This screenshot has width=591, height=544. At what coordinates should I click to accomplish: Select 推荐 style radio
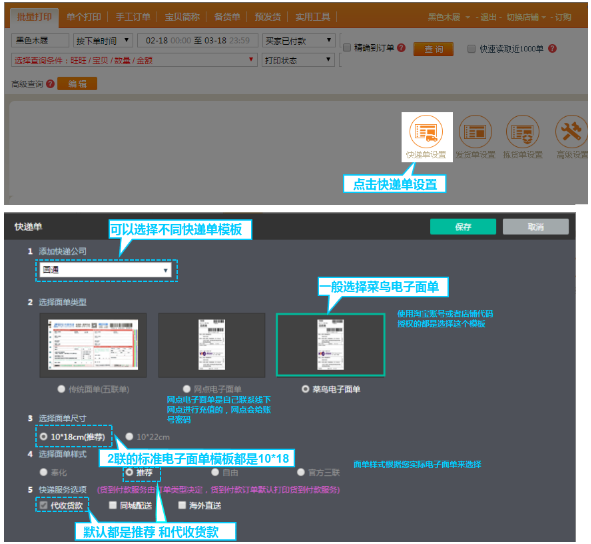pos(129,472)
